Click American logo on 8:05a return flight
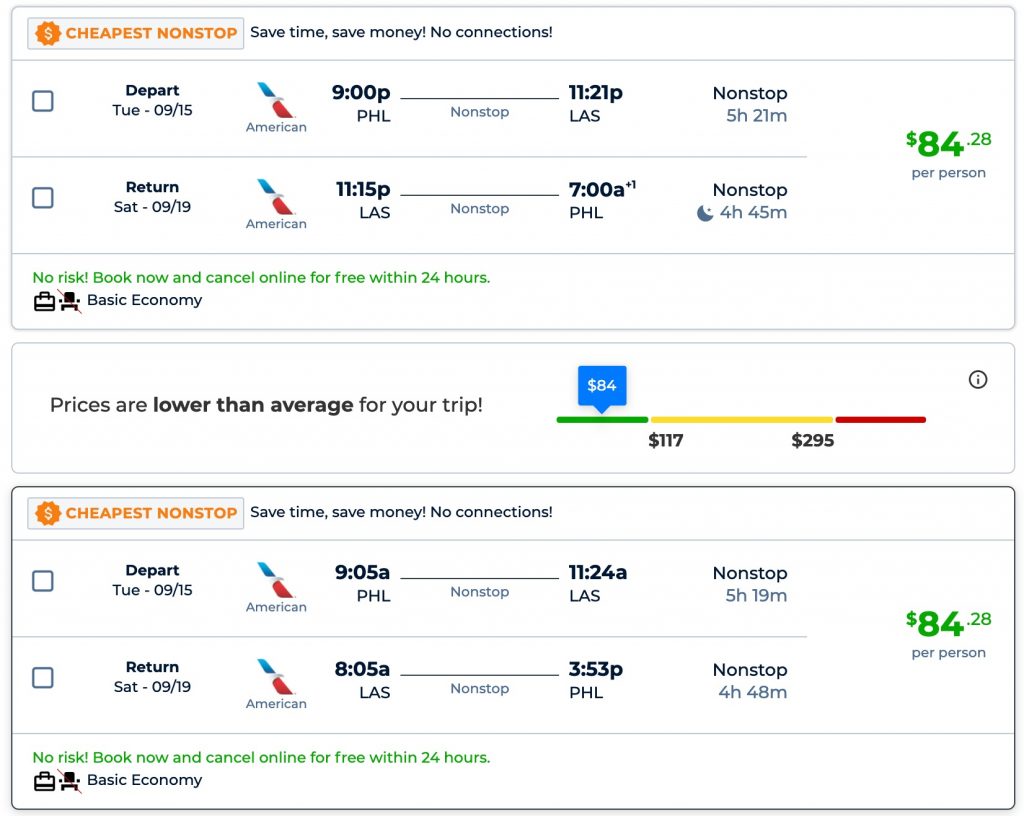Screen dimensions: 1024x816 click(x=276, y=678)
